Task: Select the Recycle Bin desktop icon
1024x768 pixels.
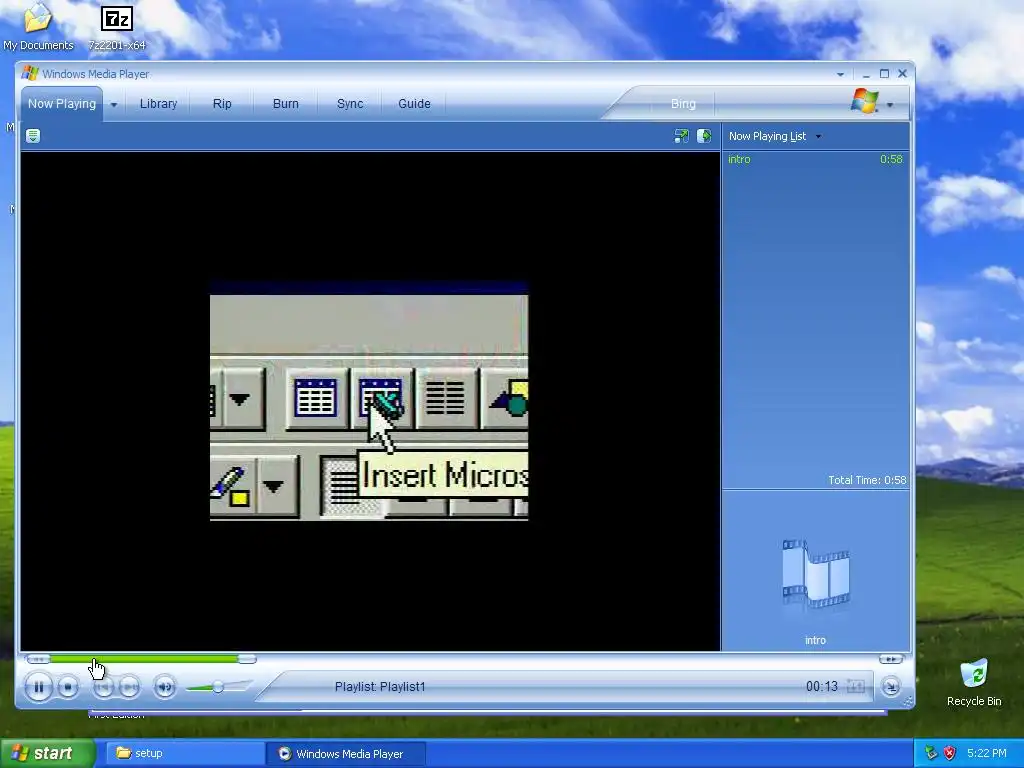Action: pyautogui.click(x=974, y=682)
